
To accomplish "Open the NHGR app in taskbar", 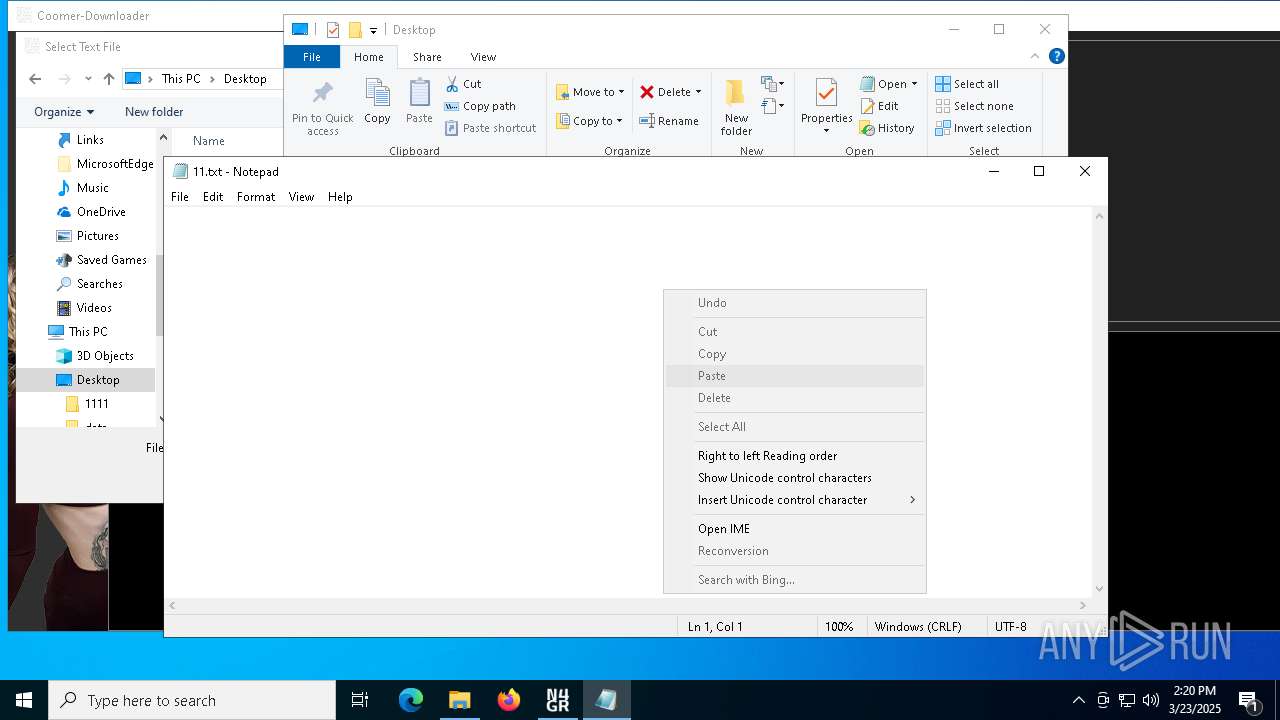I will [x=558, y=700].
